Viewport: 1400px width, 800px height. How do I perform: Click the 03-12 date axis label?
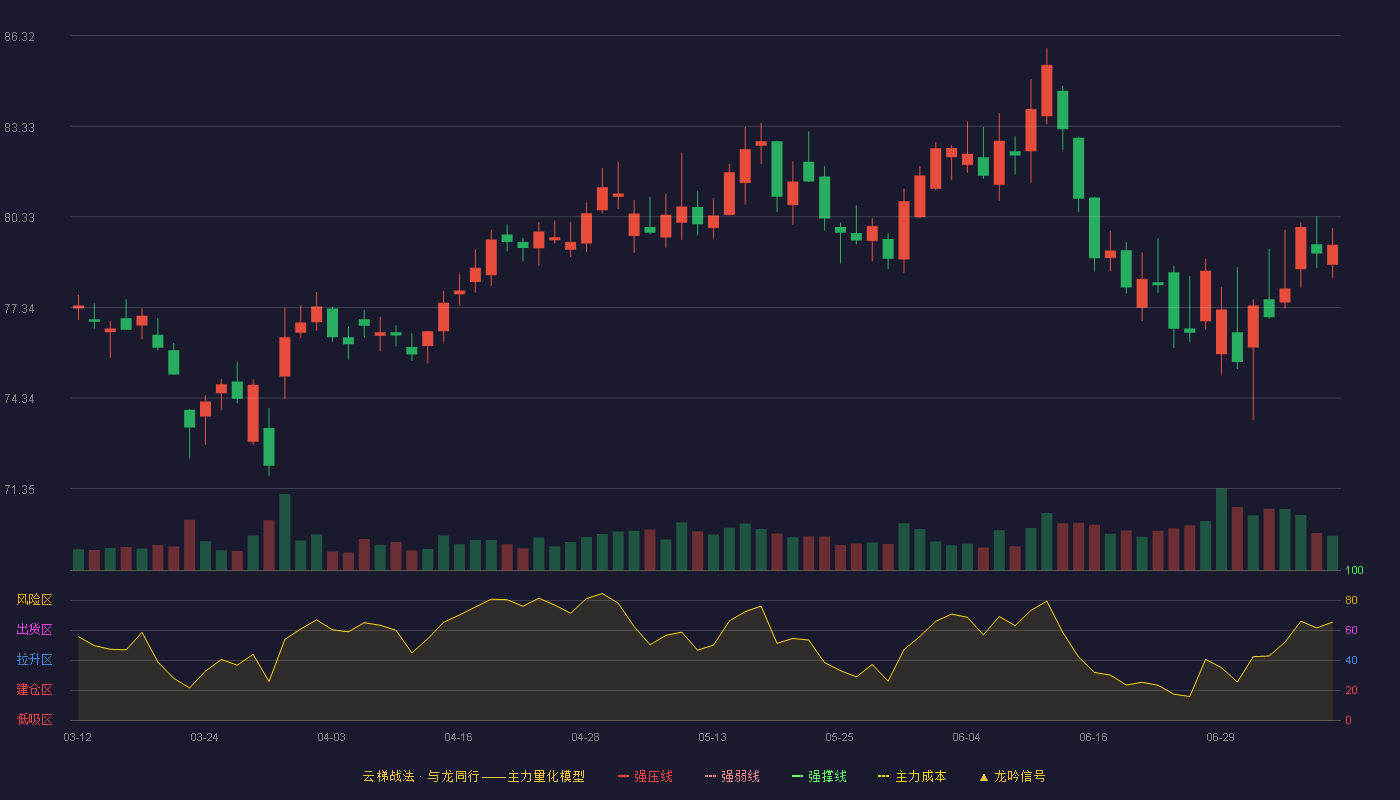pos(77,737)
